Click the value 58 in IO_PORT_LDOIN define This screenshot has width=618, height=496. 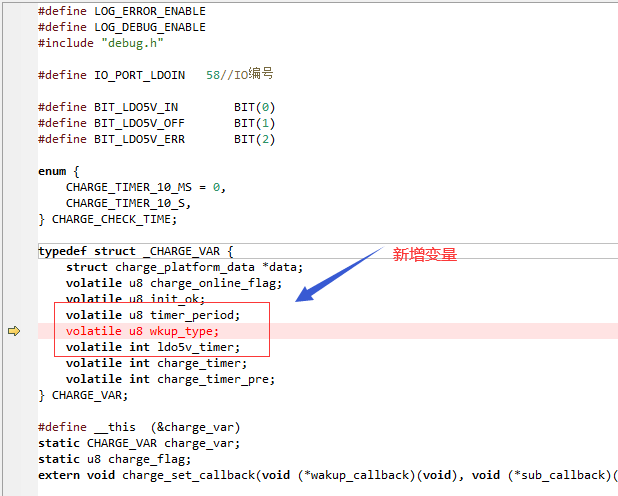click(213, 75)
